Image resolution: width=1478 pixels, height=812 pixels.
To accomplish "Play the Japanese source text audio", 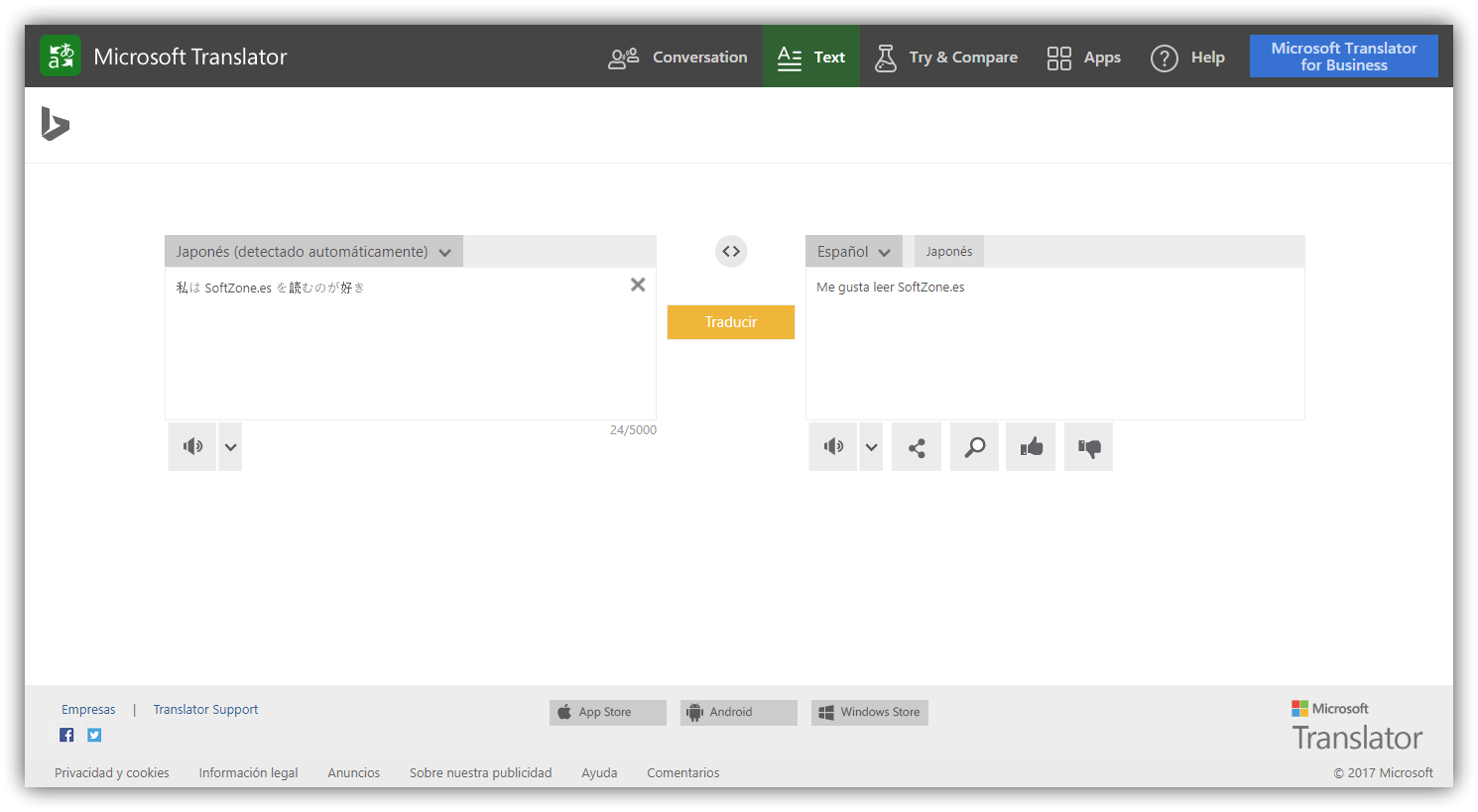I will (192, 447).
